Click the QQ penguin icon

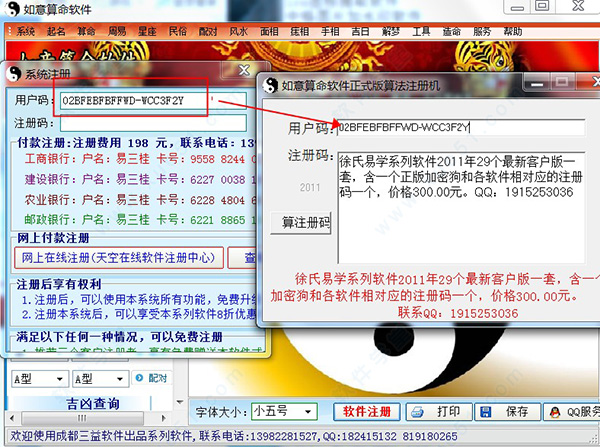555,412
